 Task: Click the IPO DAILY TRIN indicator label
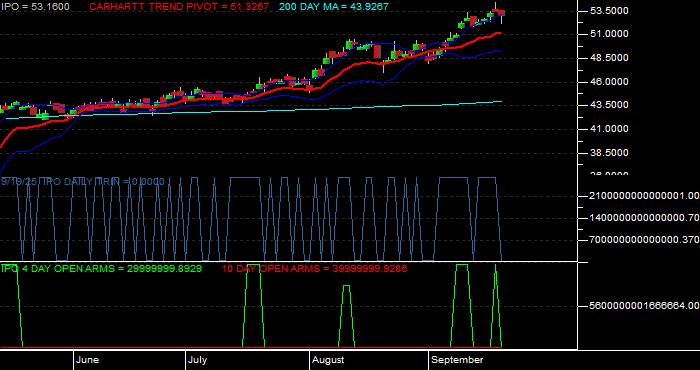point(82,182)
